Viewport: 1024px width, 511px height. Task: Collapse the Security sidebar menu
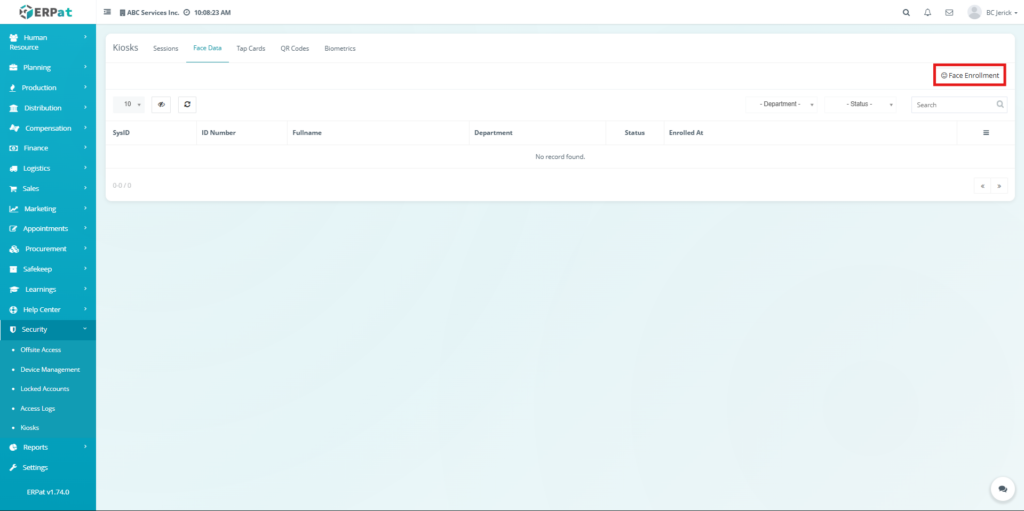coord(47,329)
